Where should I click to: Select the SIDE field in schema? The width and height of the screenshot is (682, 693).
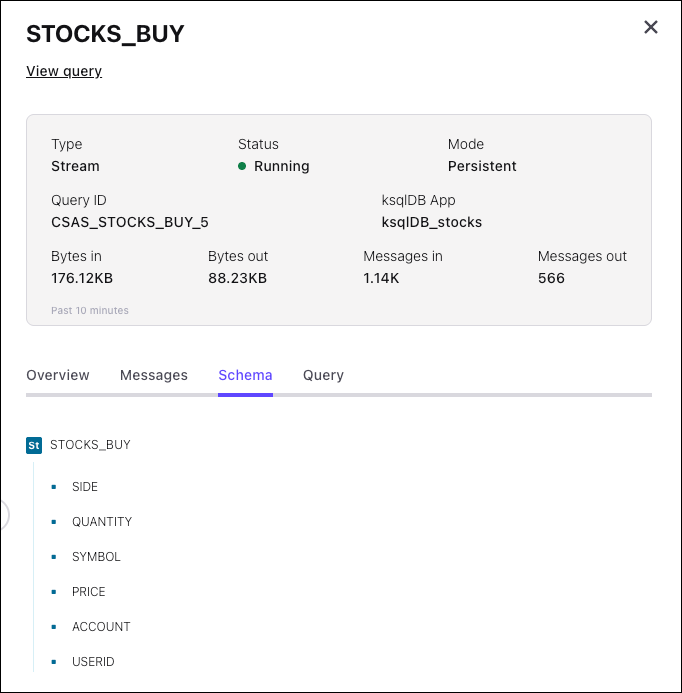(85, 487)
